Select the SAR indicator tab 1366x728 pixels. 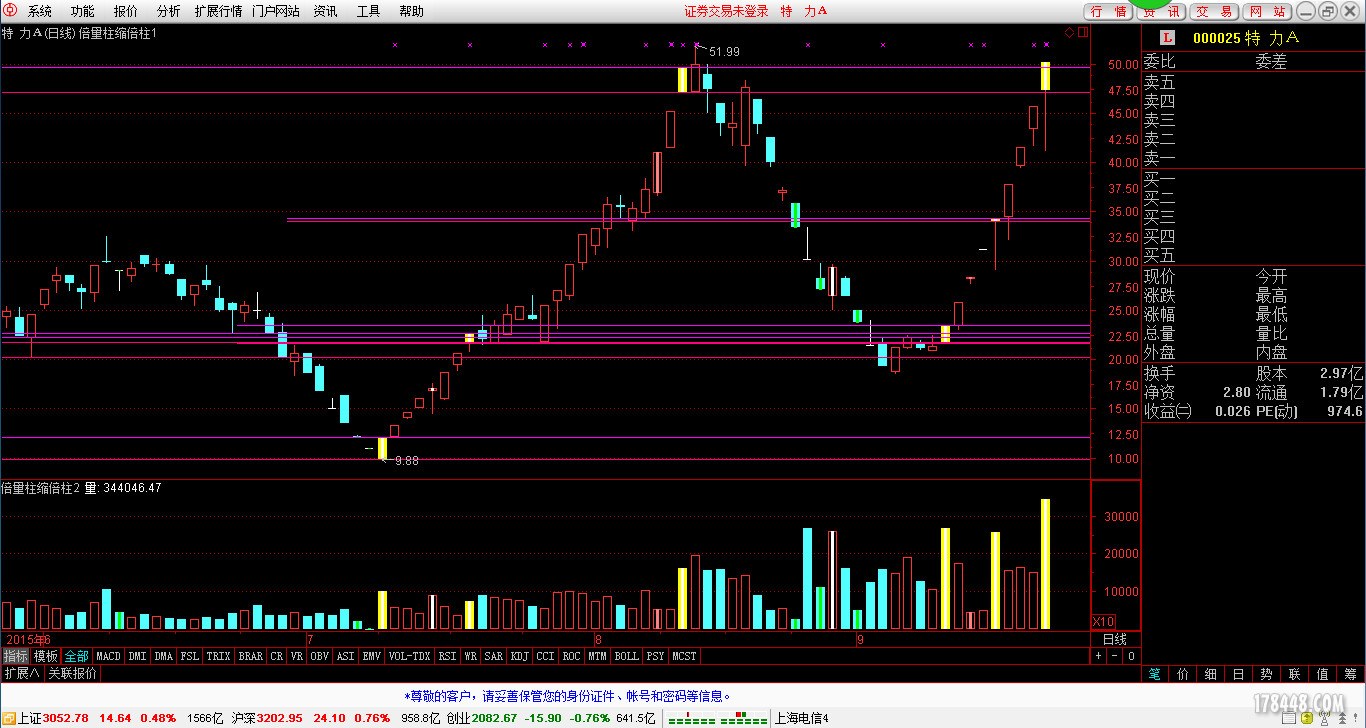click(x=494, y=656)
